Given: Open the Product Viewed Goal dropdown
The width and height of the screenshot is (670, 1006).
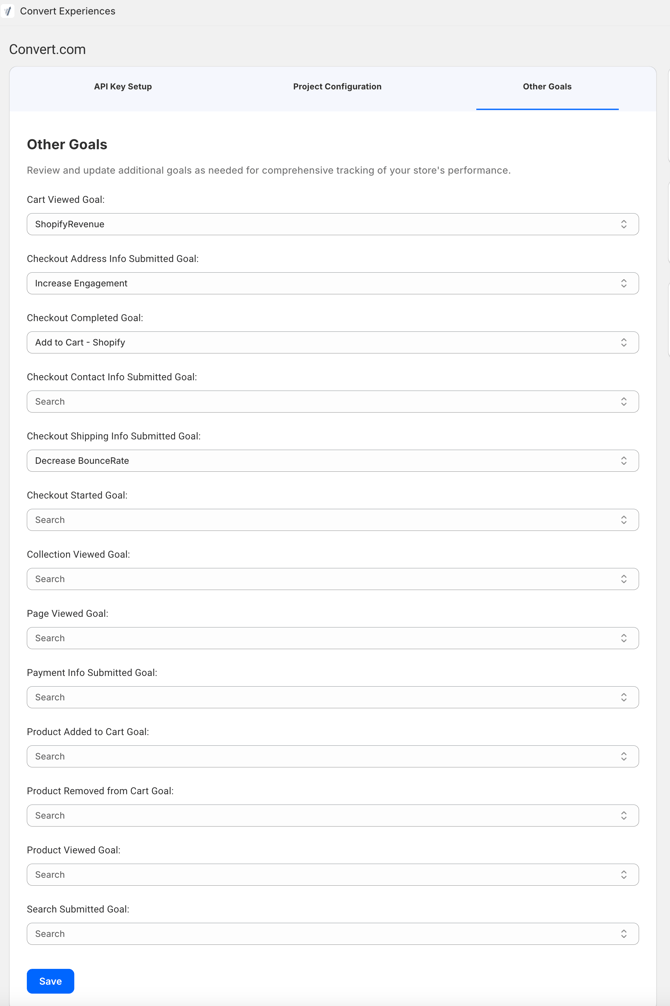Looking at the screenshot, I should pyautogui.click(x=332, y=874).
